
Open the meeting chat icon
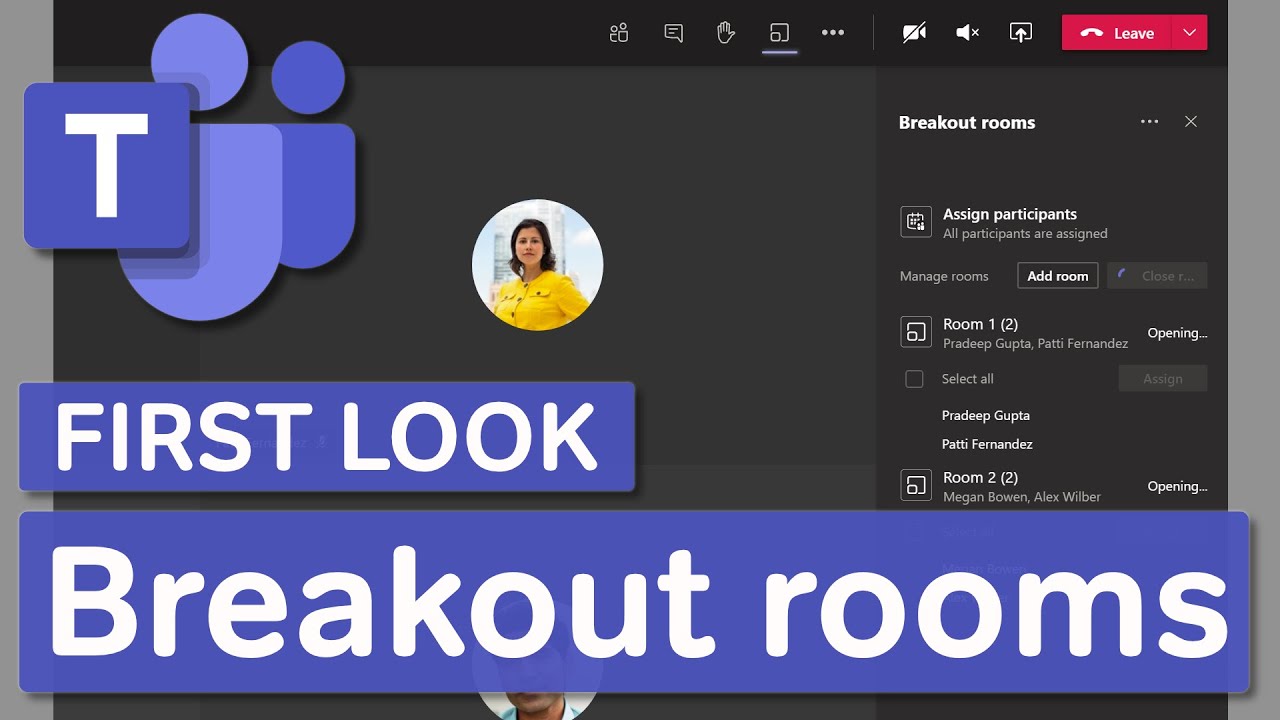tap(674, 33)
